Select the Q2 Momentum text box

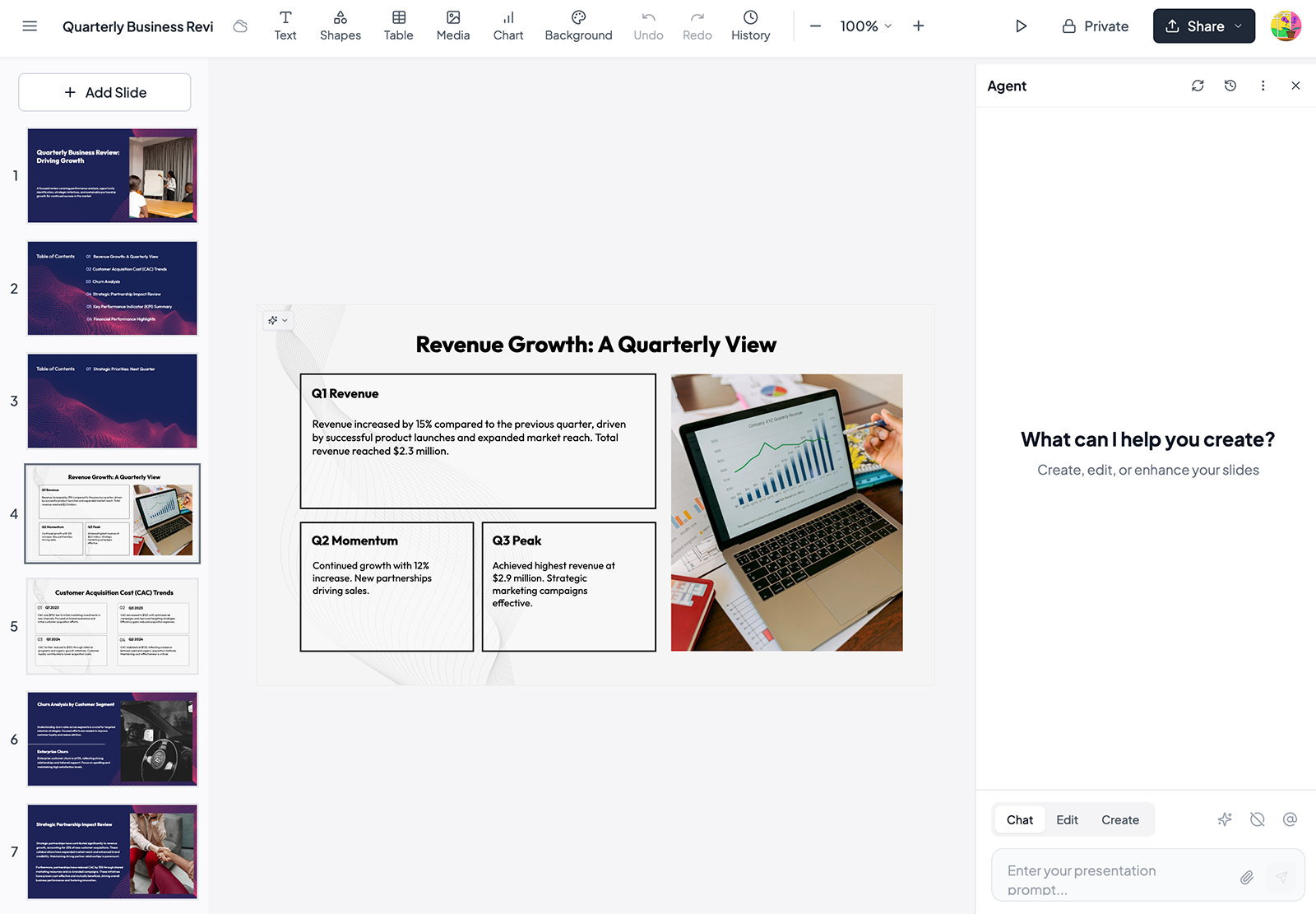coord(387,587)
